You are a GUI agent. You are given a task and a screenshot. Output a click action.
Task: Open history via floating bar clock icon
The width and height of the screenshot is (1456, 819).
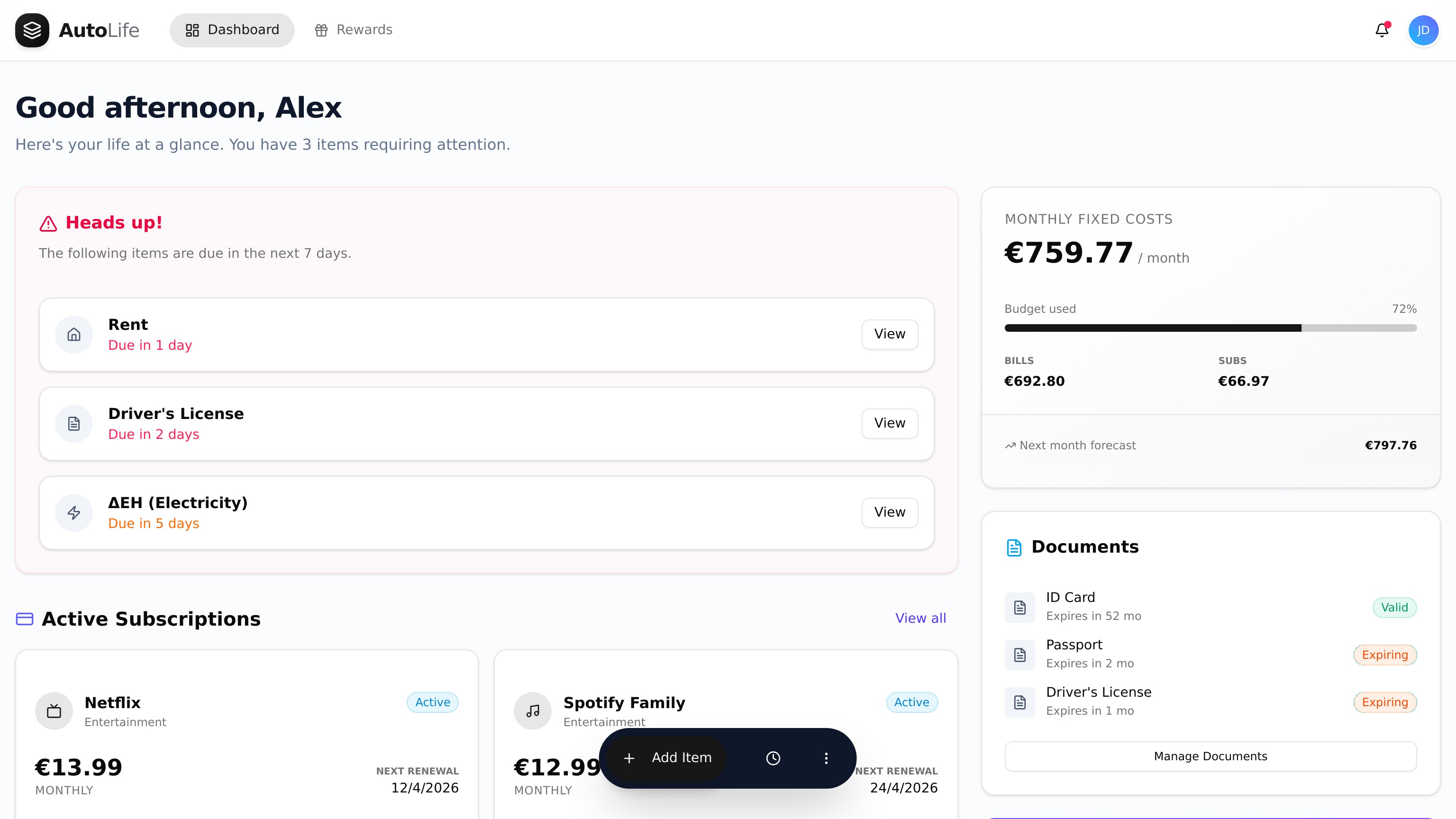tap(773, 758)
